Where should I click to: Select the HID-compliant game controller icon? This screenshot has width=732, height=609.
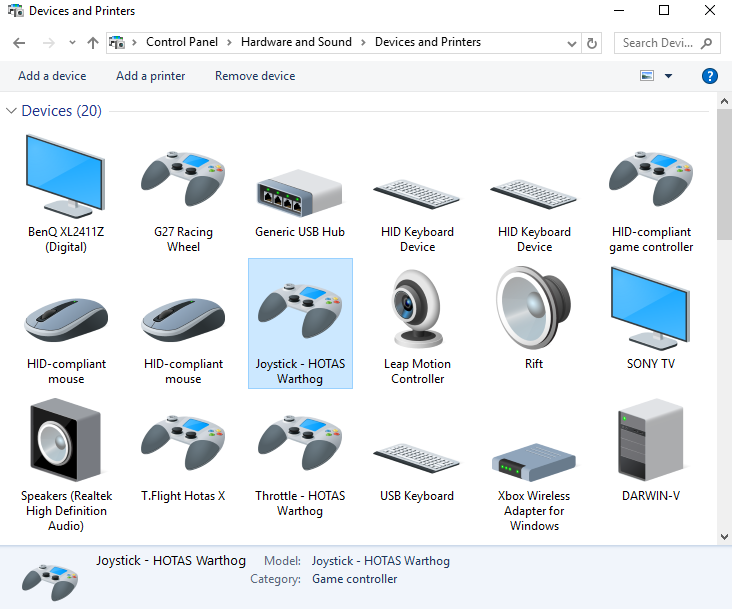tap(651, 179)
